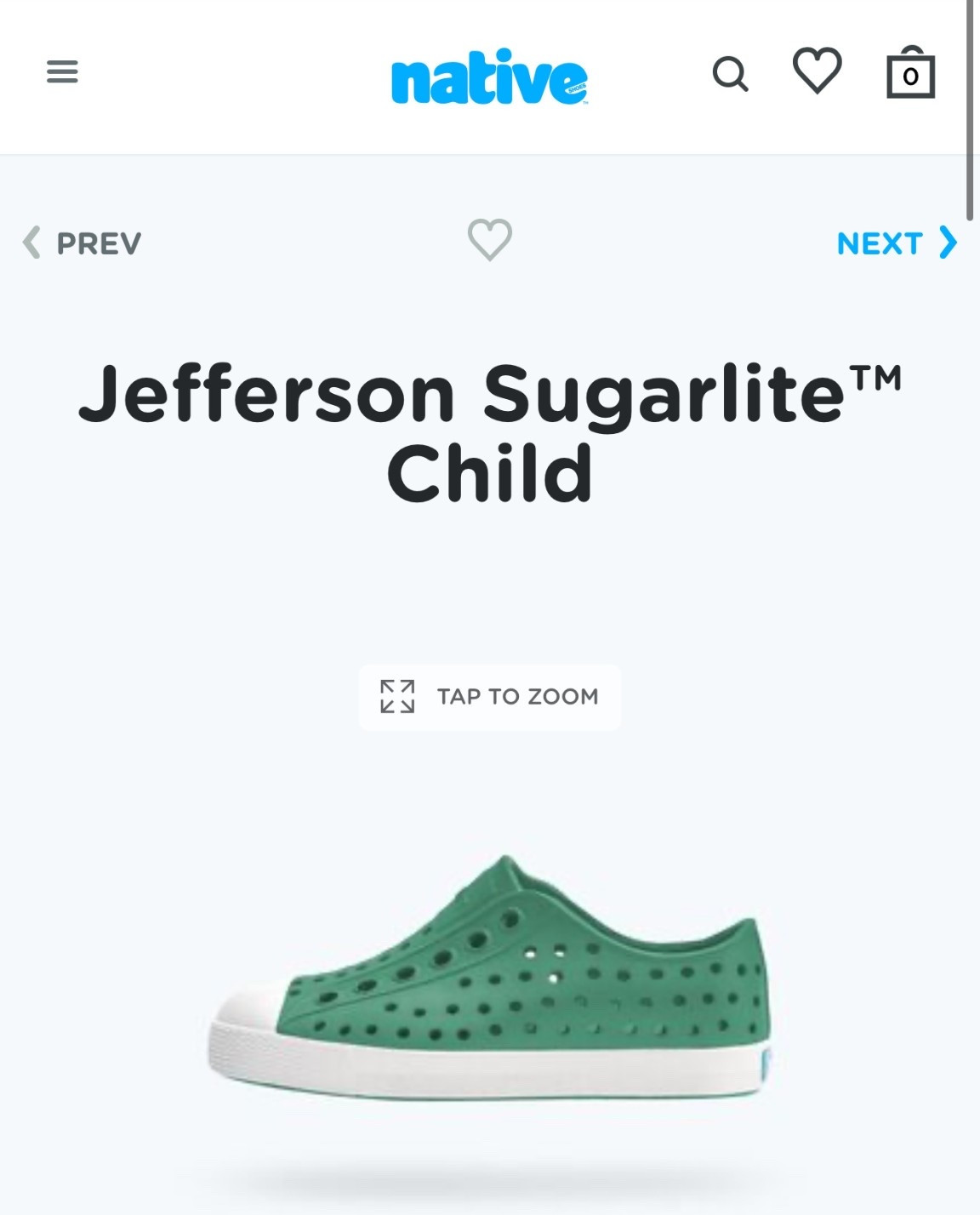Click the word Child in the title
Image resolution: width=980 pixels, height=1215 pixels.
coord(489,474)
